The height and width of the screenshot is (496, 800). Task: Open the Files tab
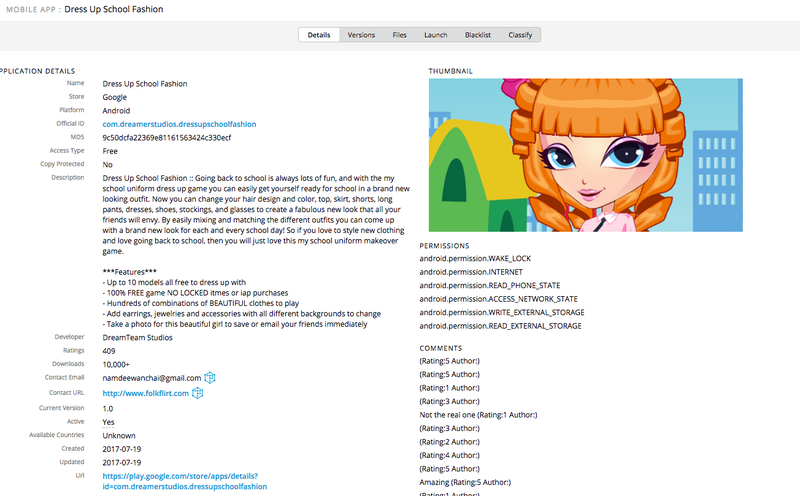pos(399,35)
